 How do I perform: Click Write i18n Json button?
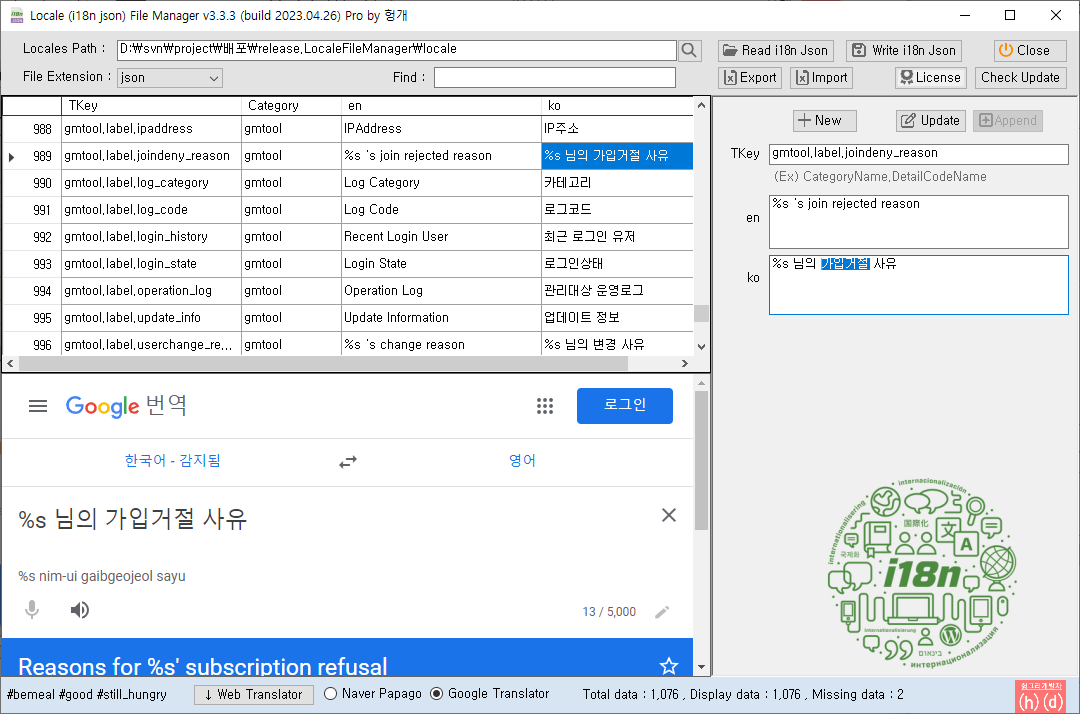pyautogui.click(x=904, y=50)
